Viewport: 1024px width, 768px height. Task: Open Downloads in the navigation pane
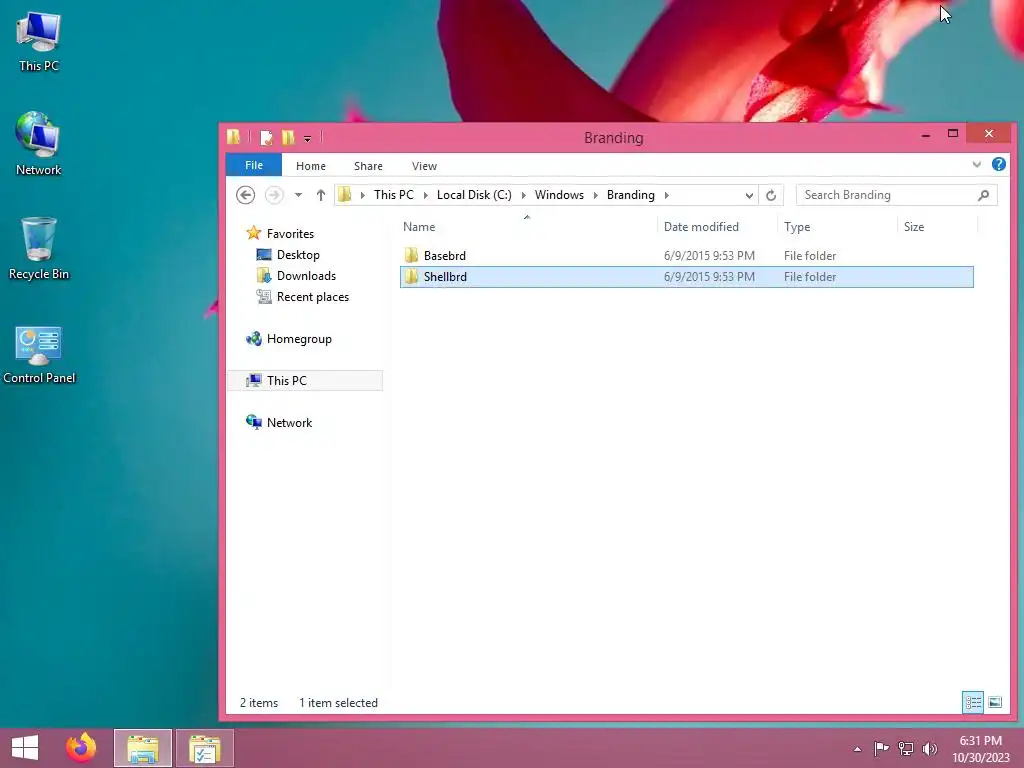click(306, 276)
